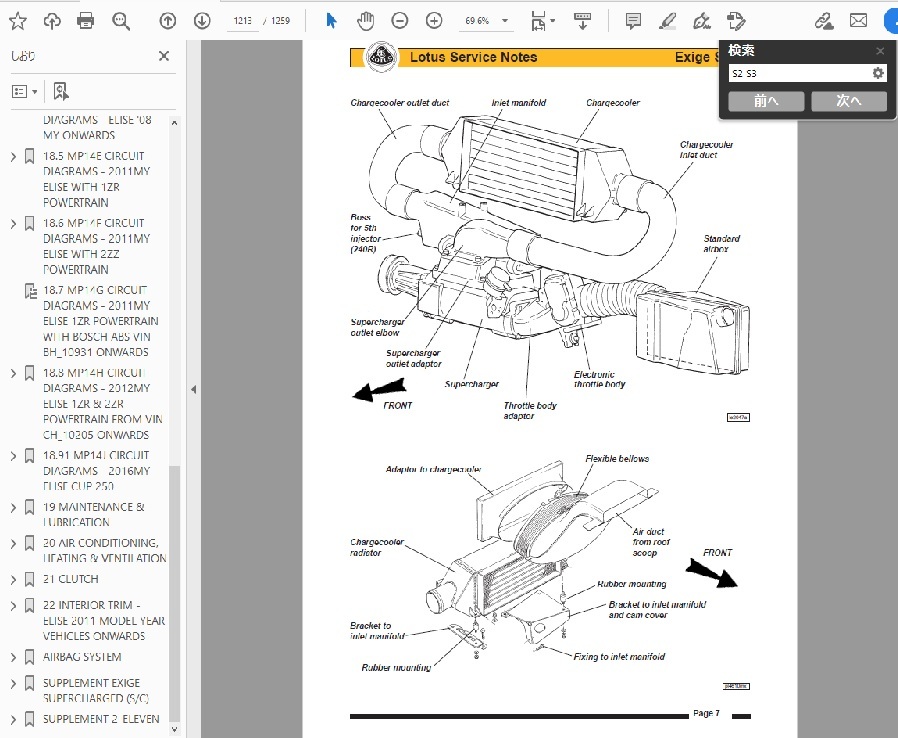Close the bookmarks panel
This screenshot has width=898, height=738.
point(164,56)
